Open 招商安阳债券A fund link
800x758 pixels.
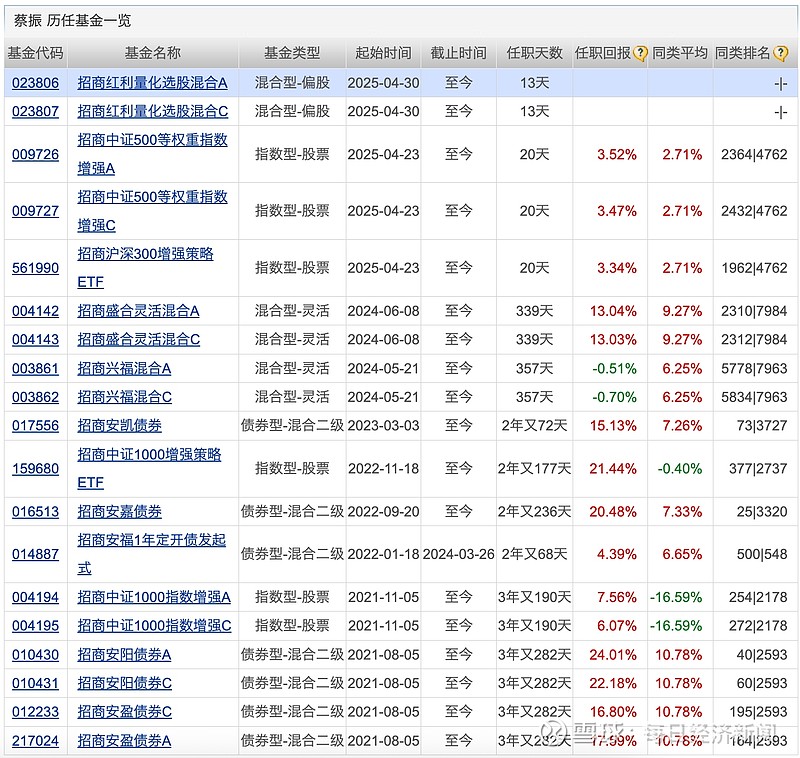pos(124,655)
